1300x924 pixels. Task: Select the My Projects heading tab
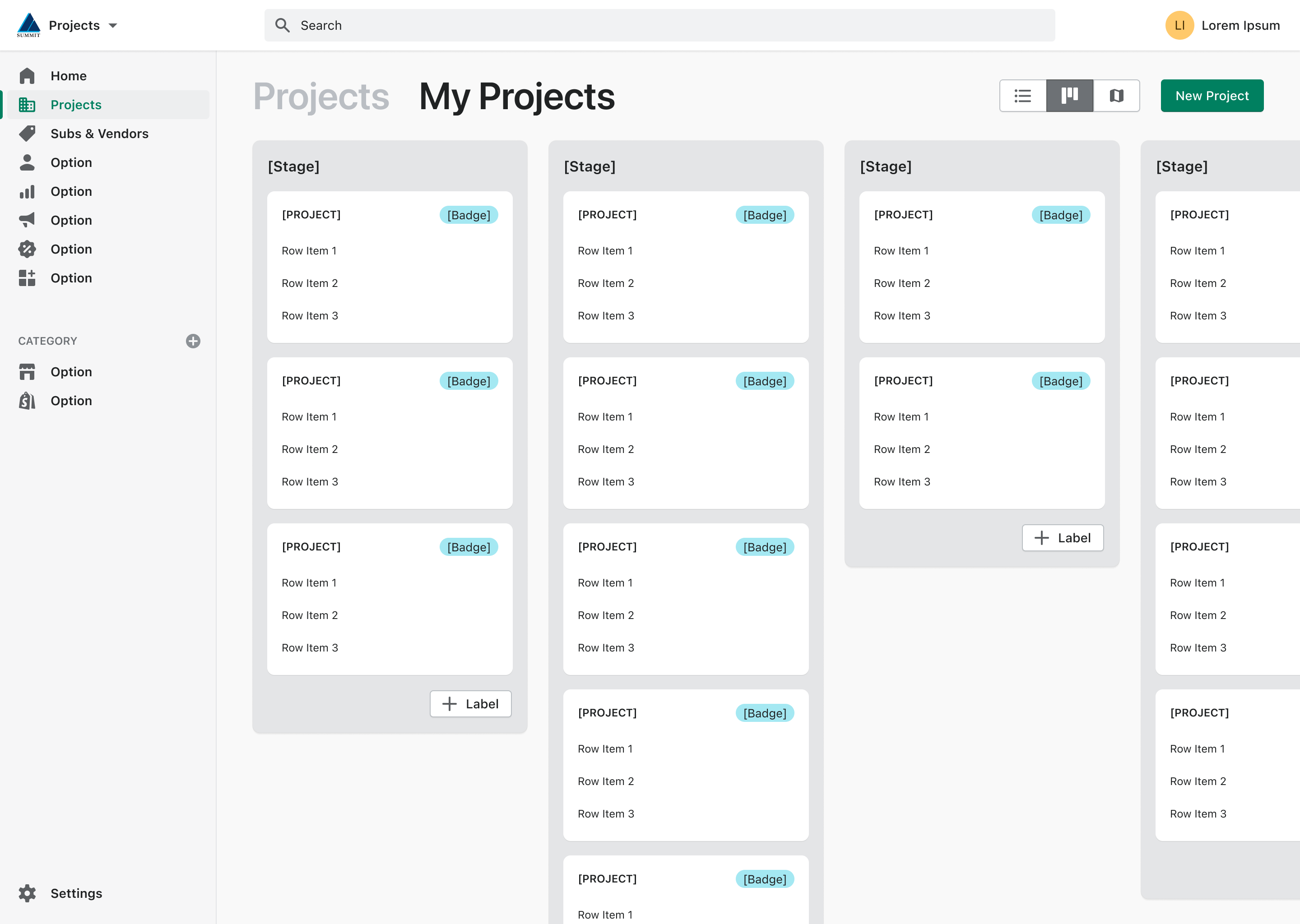click(x=516, y=96)
